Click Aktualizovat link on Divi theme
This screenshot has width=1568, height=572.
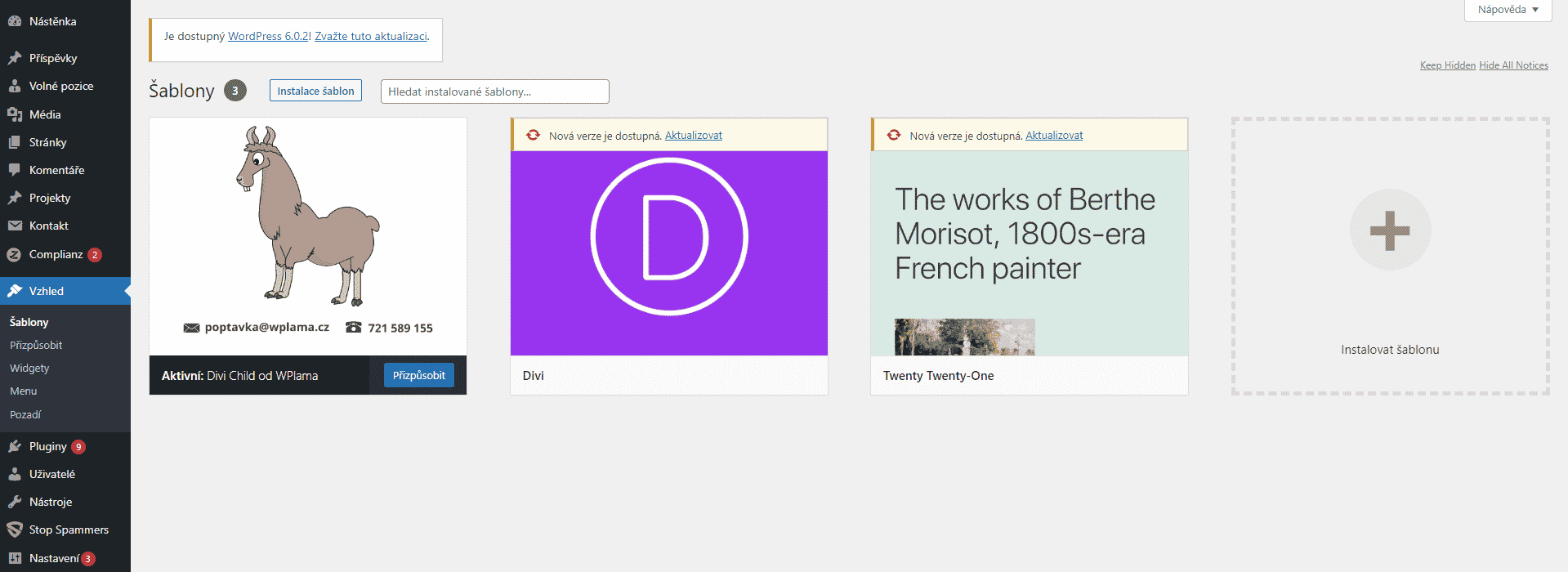pyautogui.click(x=694, y=136)
